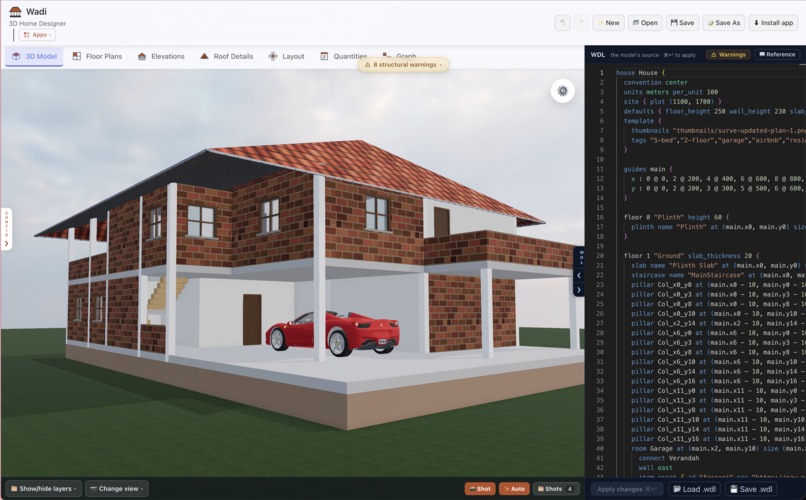Open the Change view dropdown

[x=116, y=489]
